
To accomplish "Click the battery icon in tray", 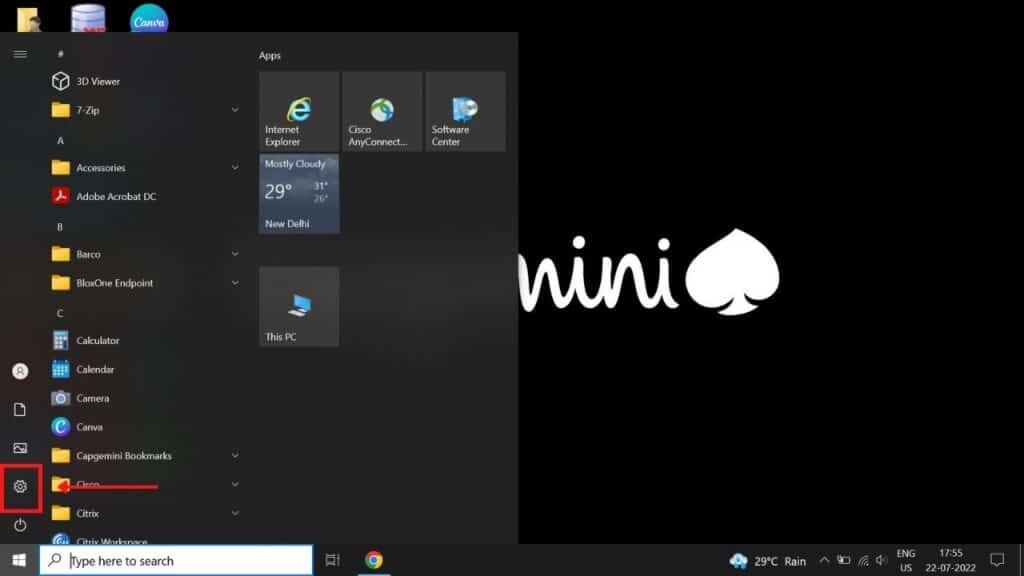I will (x=844, y=560).
